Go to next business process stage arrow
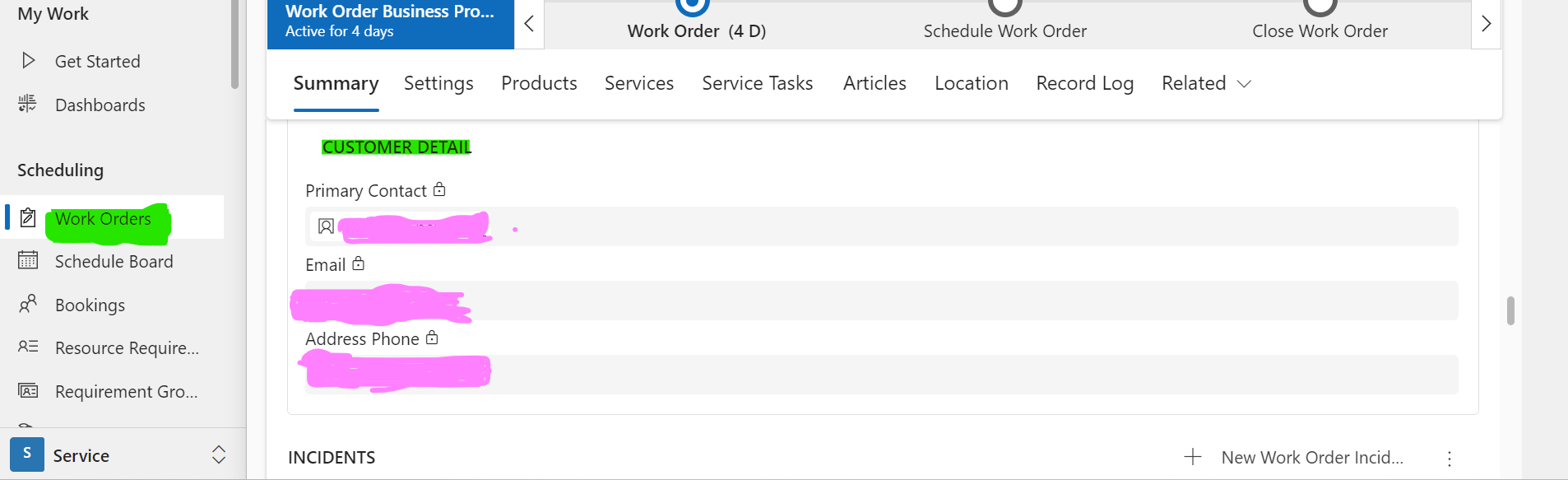Viewport: 1568px width, 480px height. 1486,24
